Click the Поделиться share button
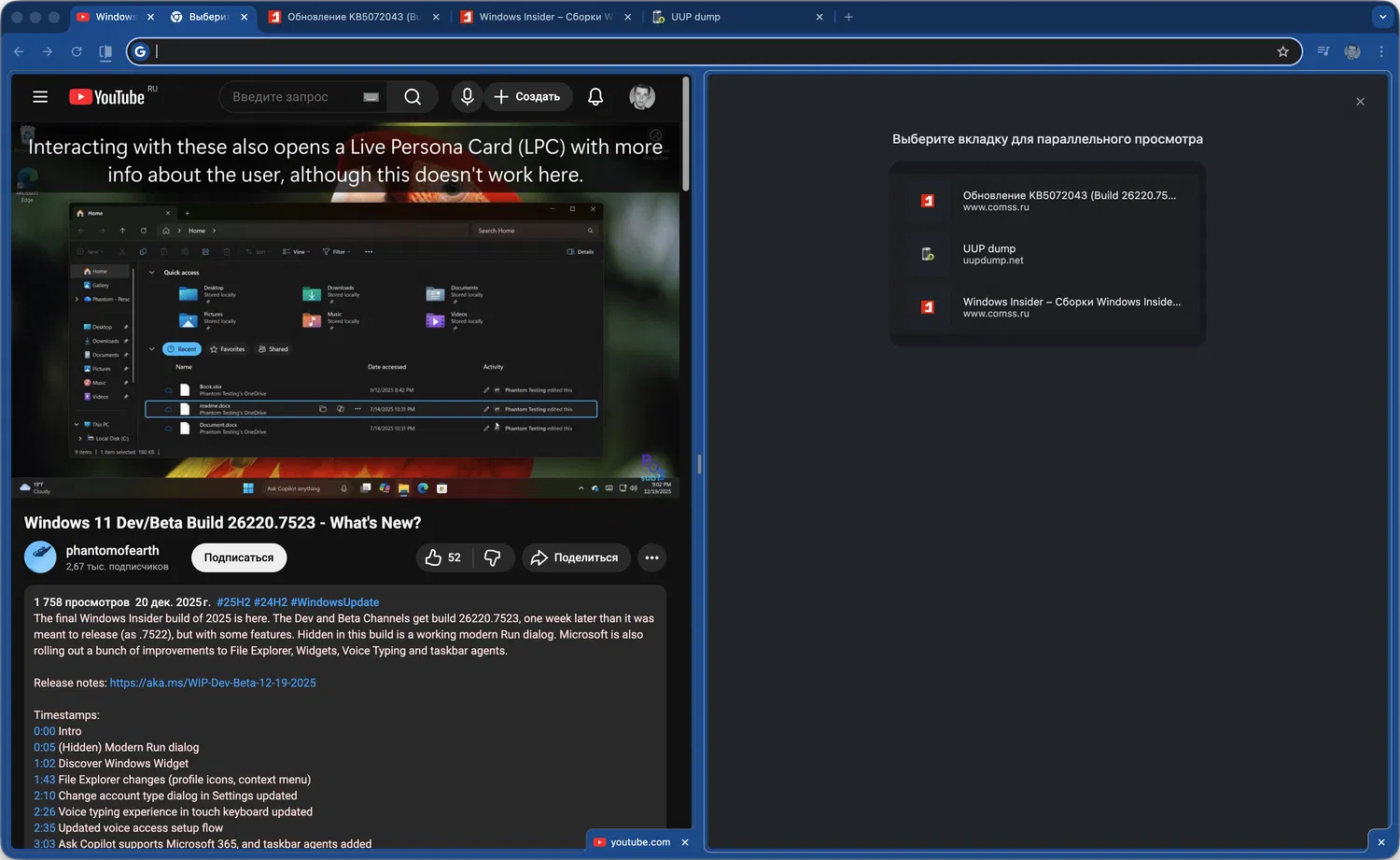This screenshot has height=860, width=1400. click(x=576, y=557)
